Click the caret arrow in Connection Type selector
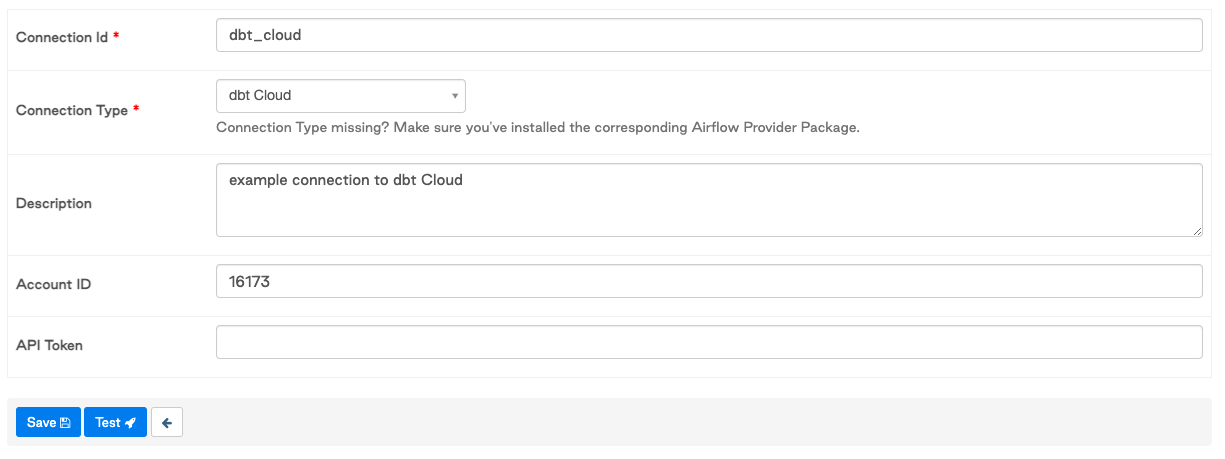1225x459 pixels. point(455,96)
